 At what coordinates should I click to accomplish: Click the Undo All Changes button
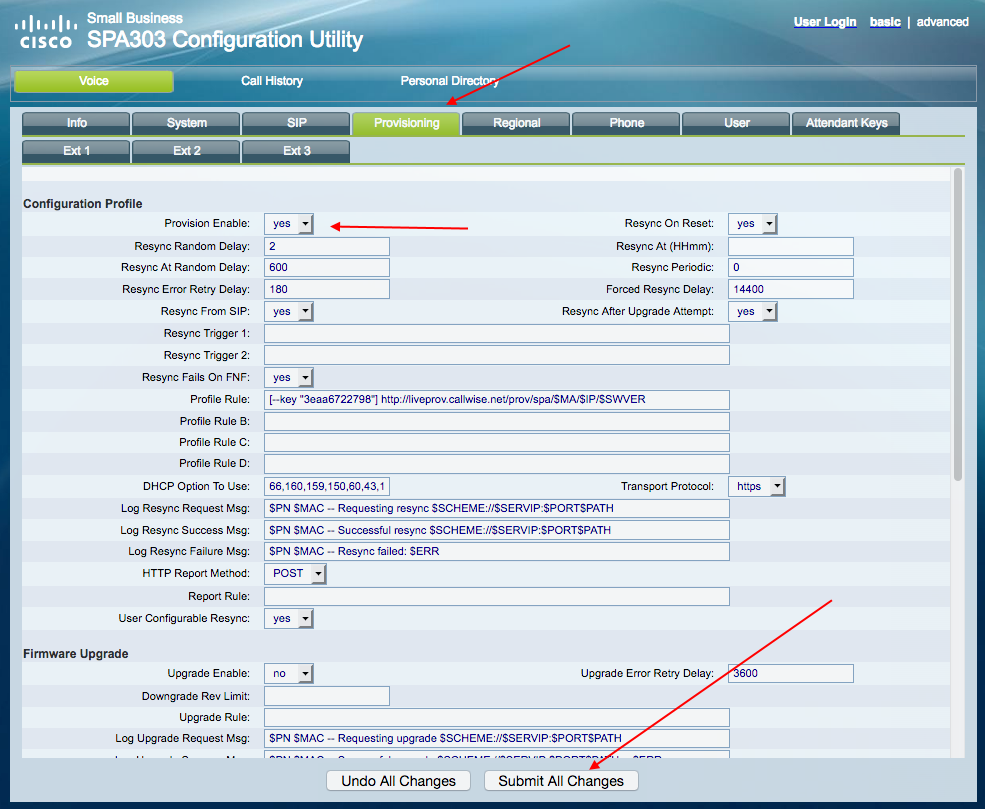pyautogui.click(x=398, y=781)
